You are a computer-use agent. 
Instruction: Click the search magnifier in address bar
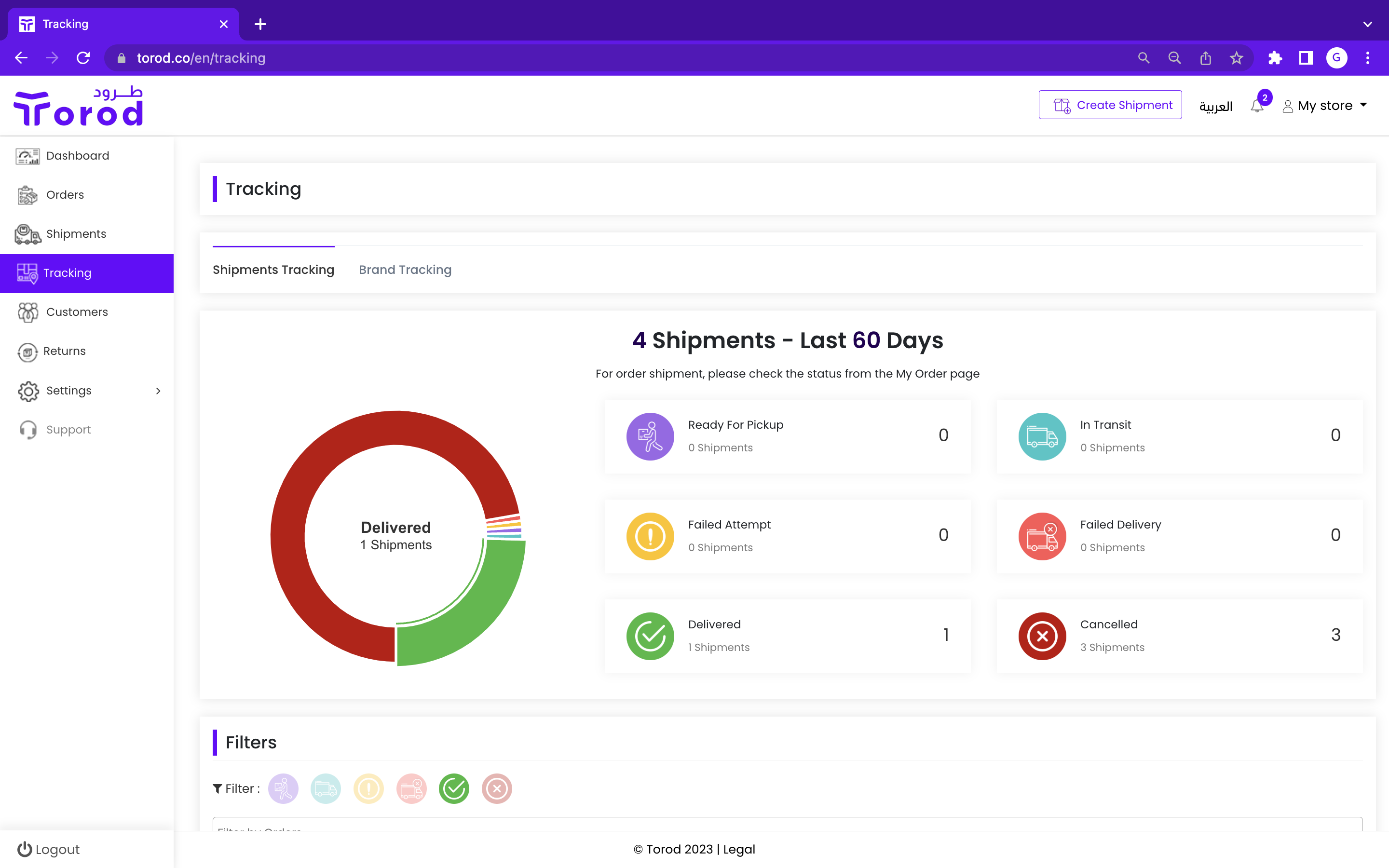point(1144,58)
